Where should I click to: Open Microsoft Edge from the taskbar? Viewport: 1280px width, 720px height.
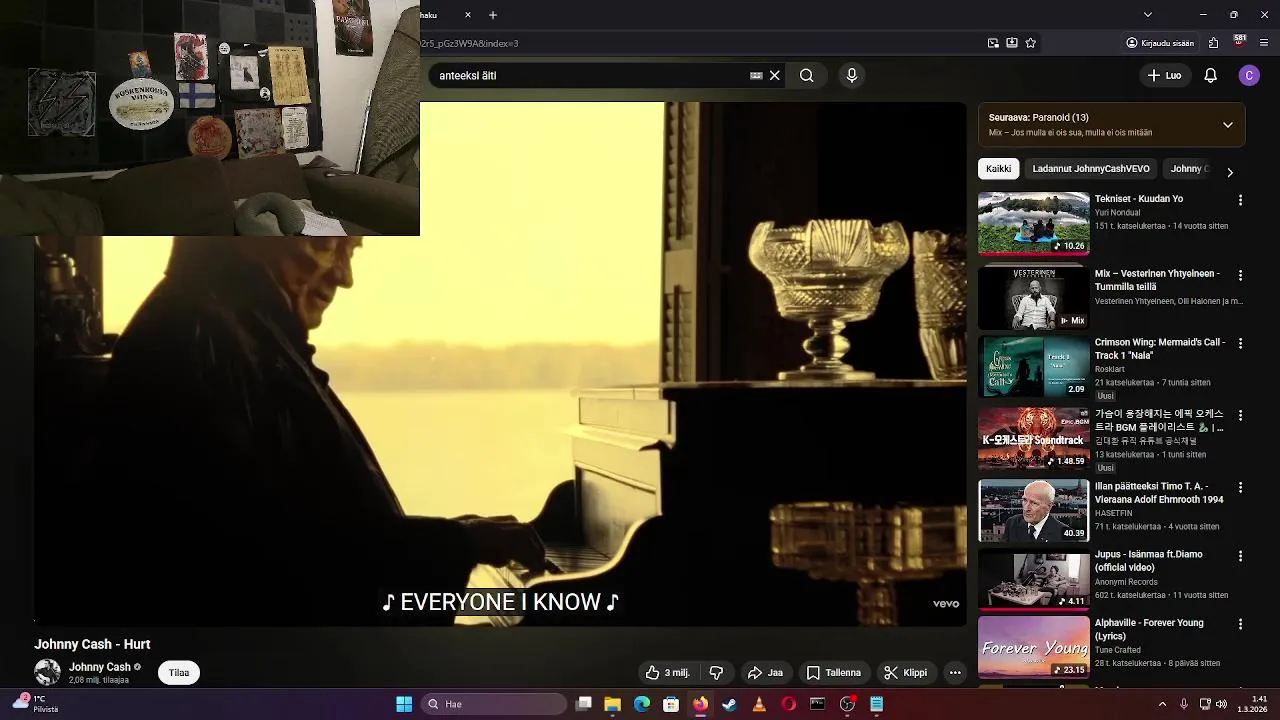(x=642, y=704)
